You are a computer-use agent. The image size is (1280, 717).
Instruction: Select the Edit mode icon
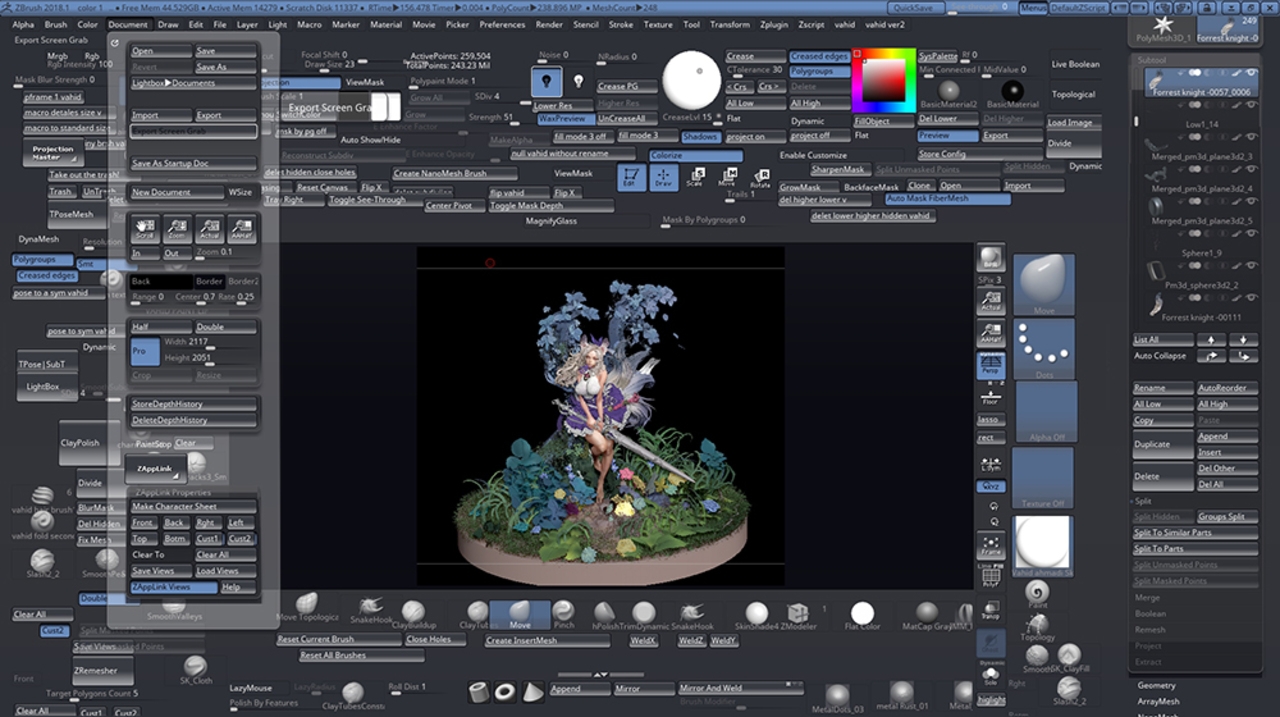(630, 178)
